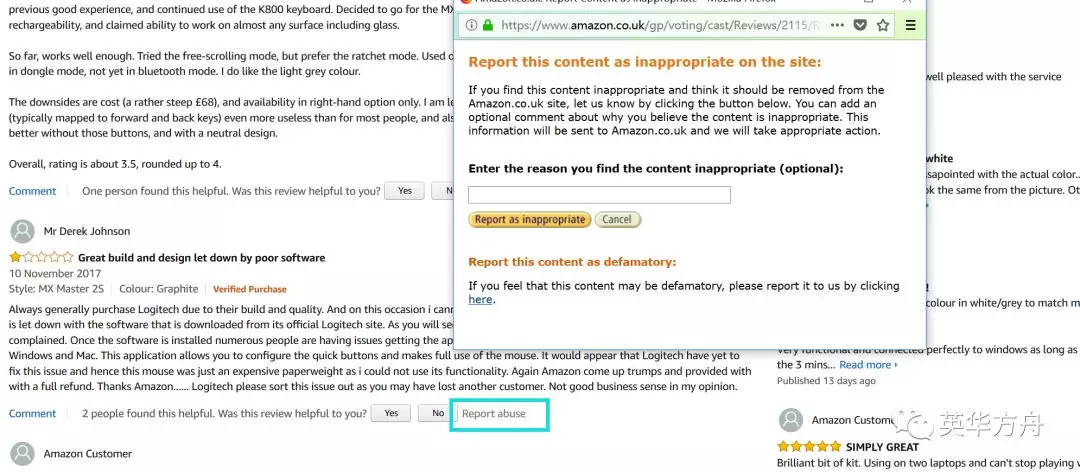Vote Yes on the 3.5 rating review

click(x=405, y=191)
